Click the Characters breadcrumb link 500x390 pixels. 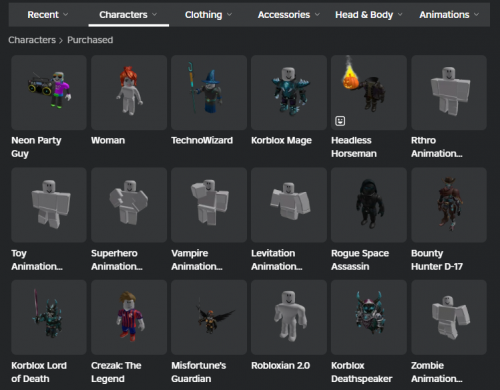pyautogui.click(x=32, y=40)
